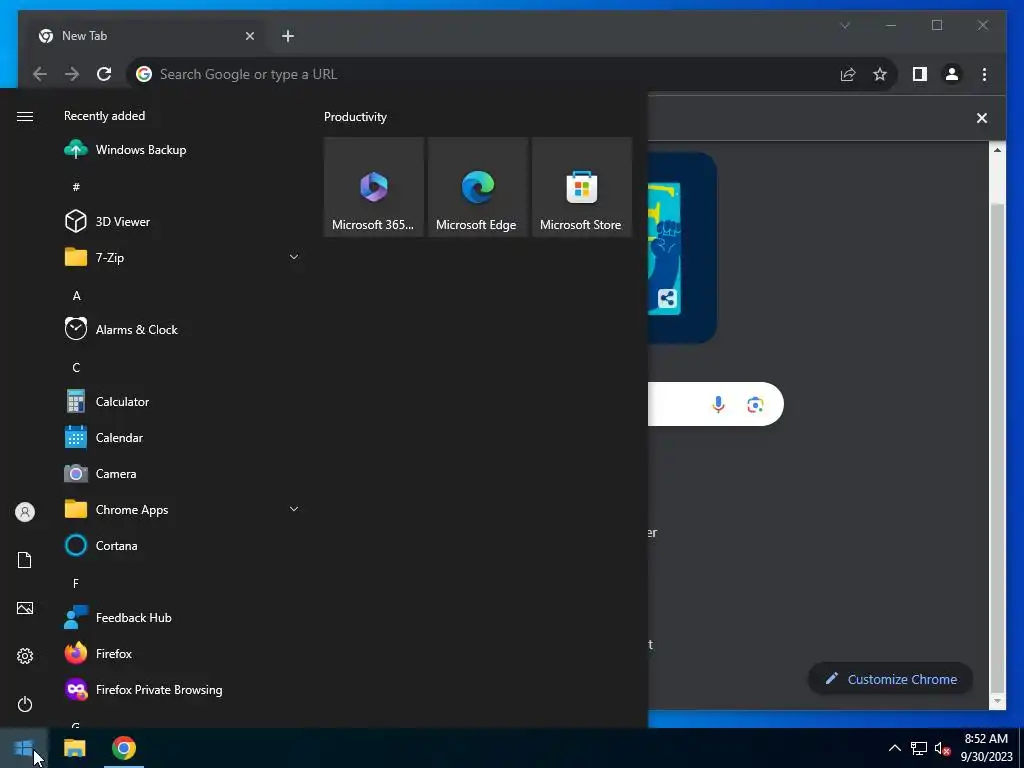Close the New Tab tab

coord(249,36)
